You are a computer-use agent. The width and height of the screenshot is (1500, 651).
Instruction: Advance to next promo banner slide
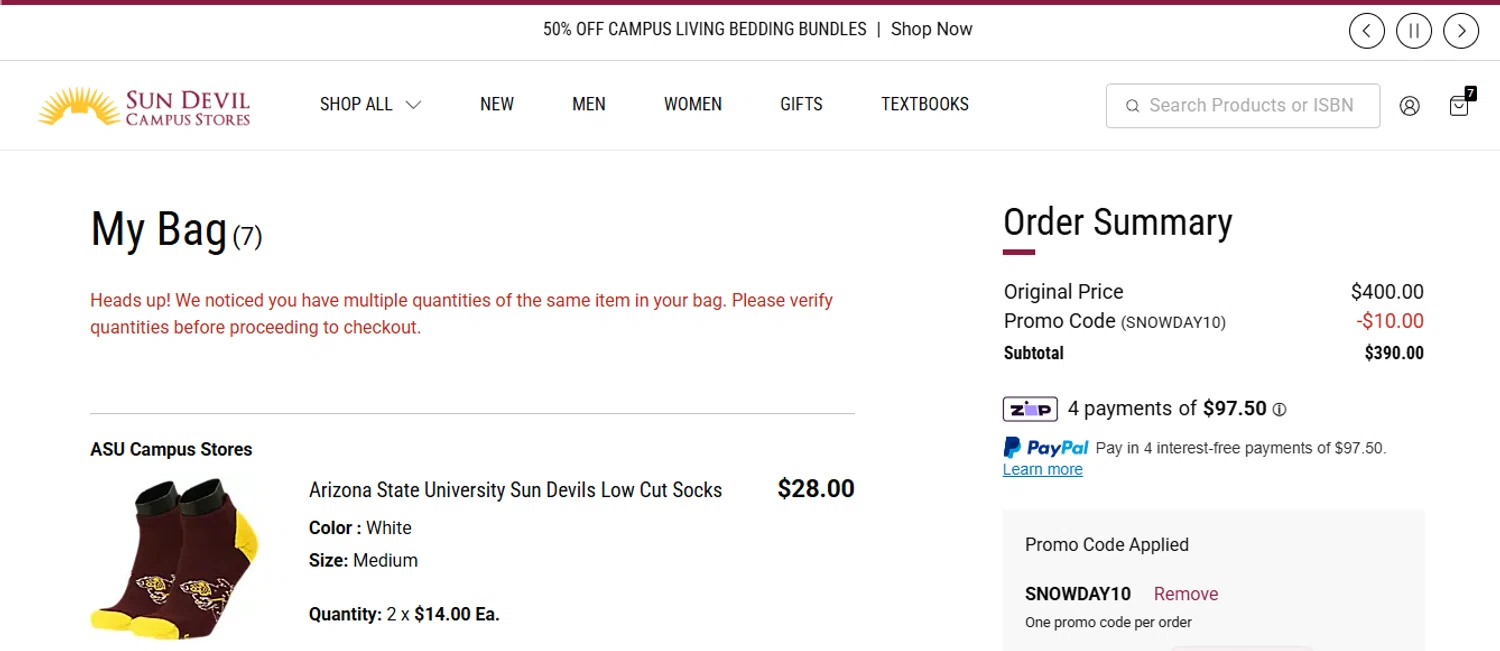click(x=1461, y=31)
